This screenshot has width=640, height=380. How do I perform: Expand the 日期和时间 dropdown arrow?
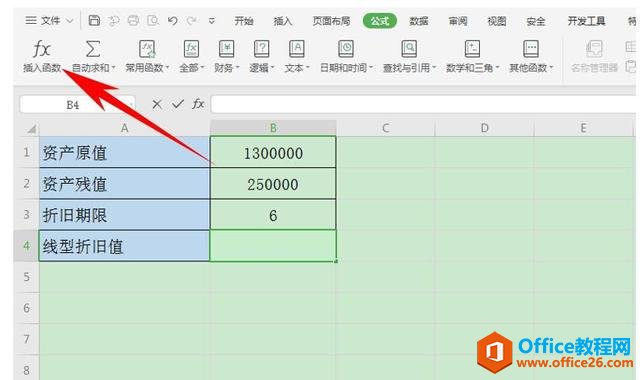pos(371,68)
